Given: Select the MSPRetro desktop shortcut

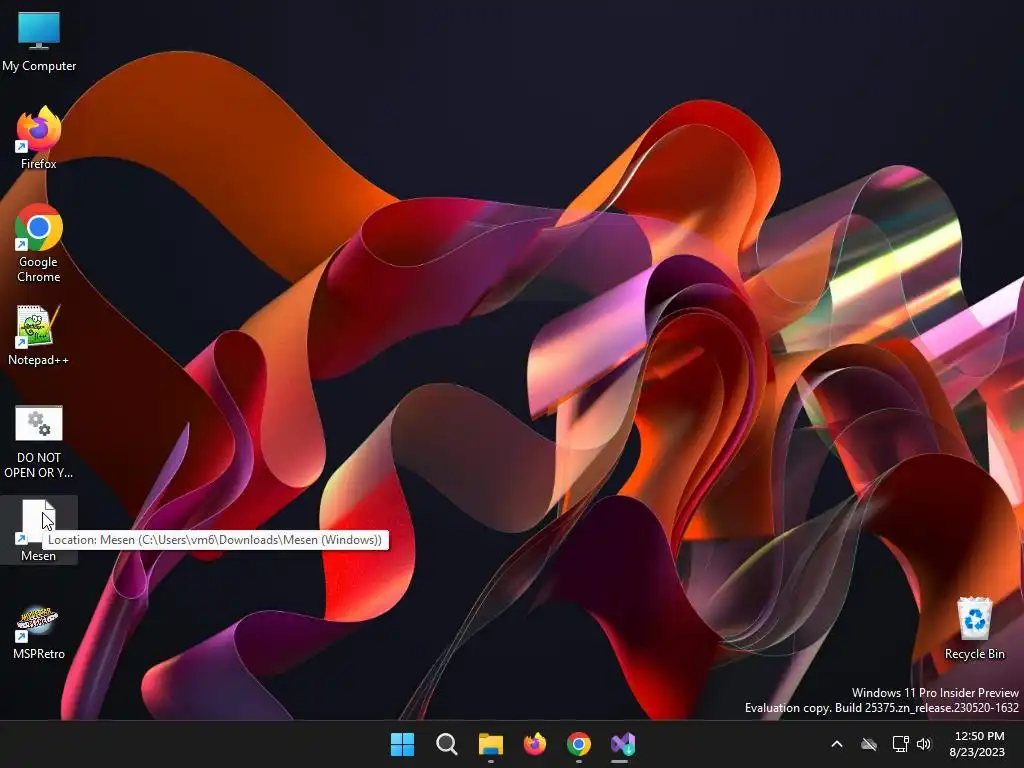Looking at the screenshot, I should point(39,633).
